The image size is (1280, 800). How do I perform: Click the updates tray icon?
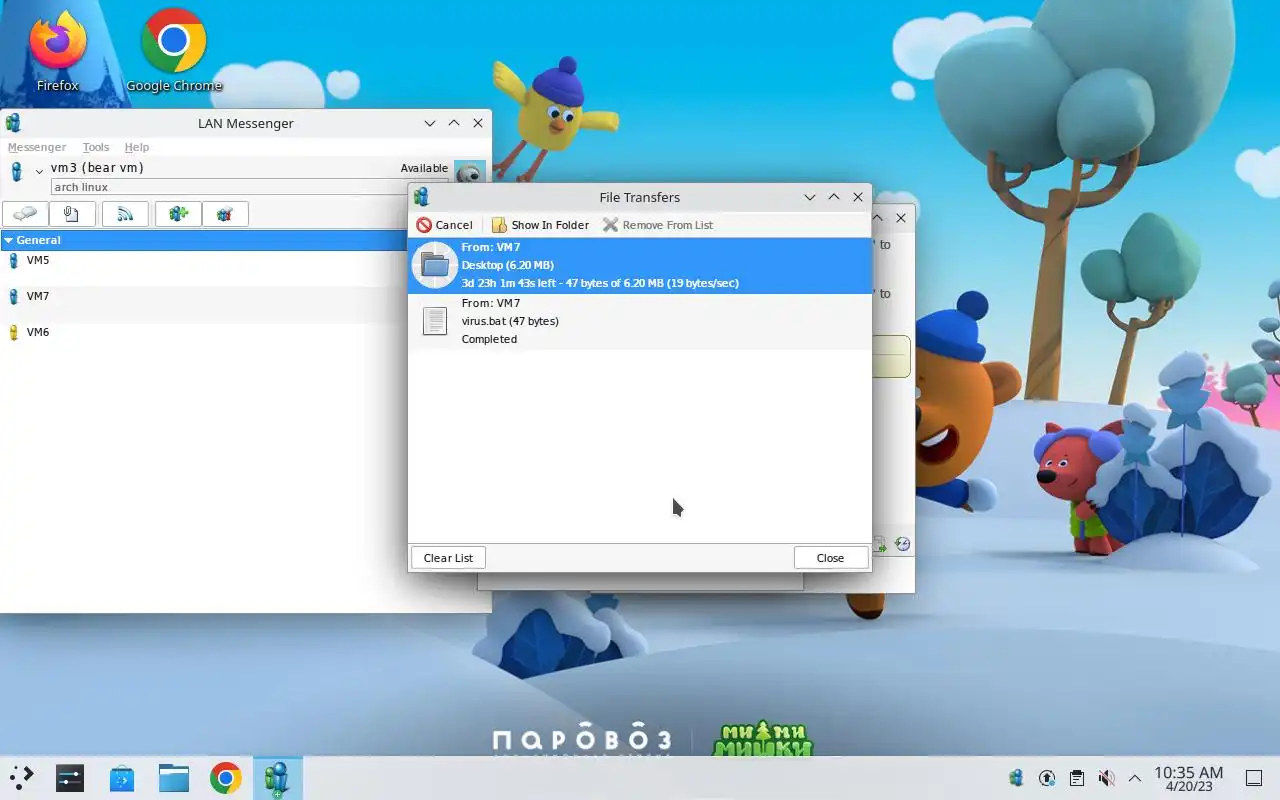click(x=1047, y=778)
